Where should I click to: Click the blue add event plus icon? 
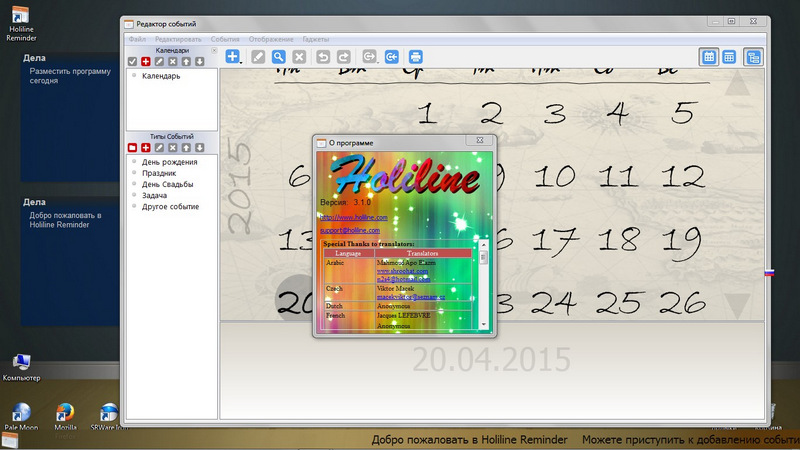[x=232, y=57]
